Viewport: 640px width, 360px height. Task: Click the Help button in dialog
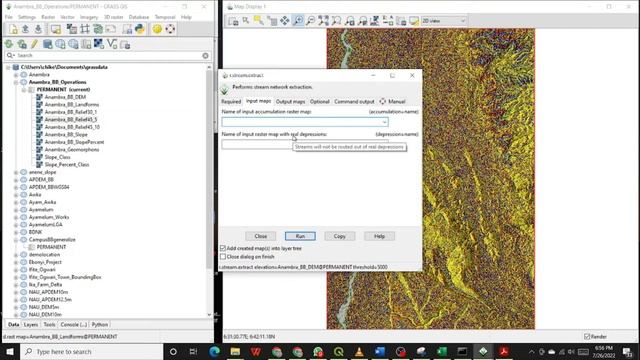379,236
